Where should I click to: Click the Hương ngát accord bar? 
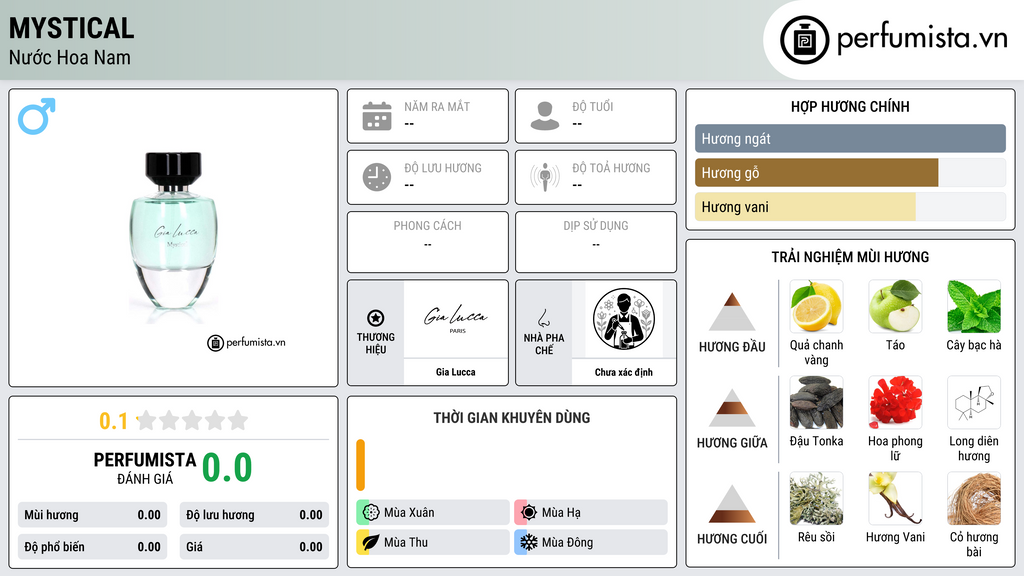(850, 138)
